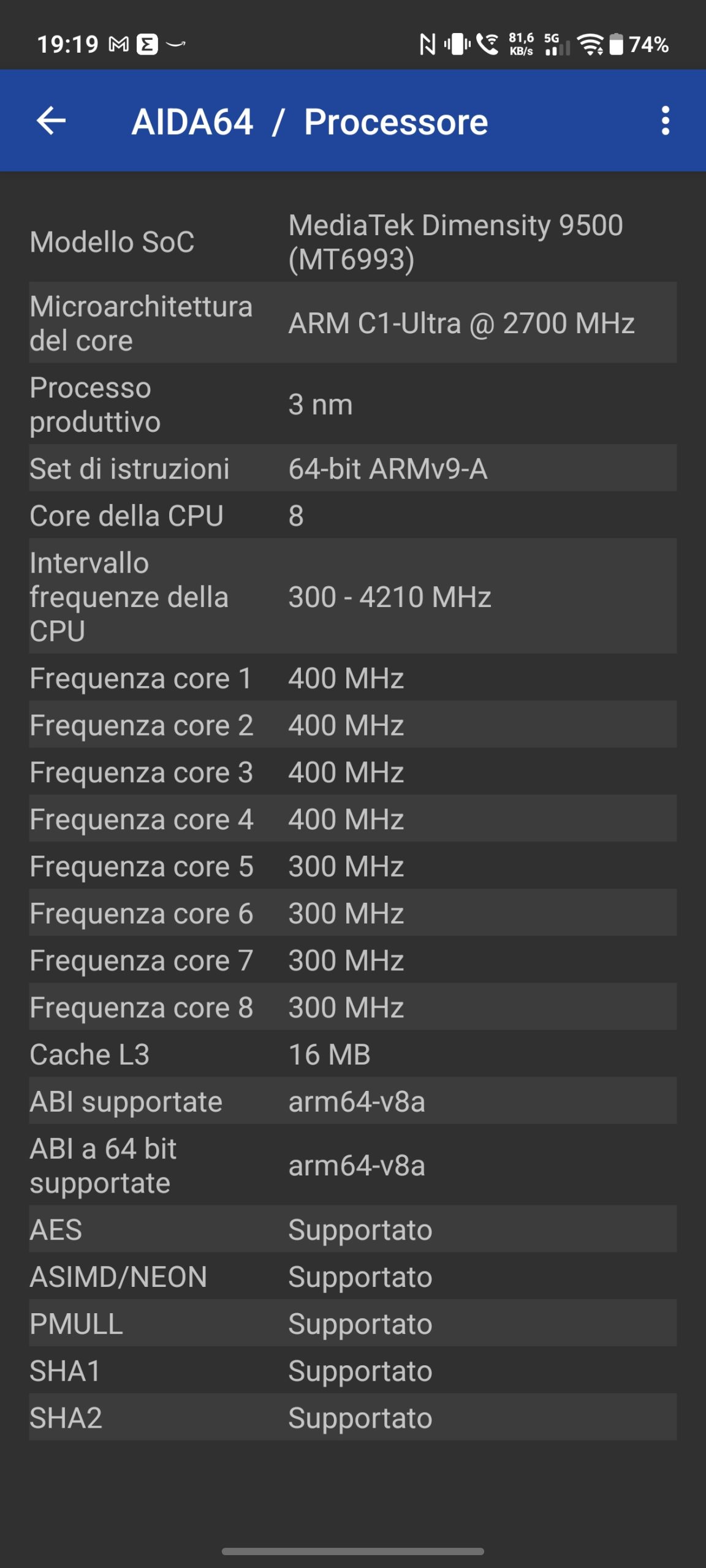Tap the 300 - 4210 MHz frequency range
This screenshot has width=706, height=1568.
click(390, 597)
